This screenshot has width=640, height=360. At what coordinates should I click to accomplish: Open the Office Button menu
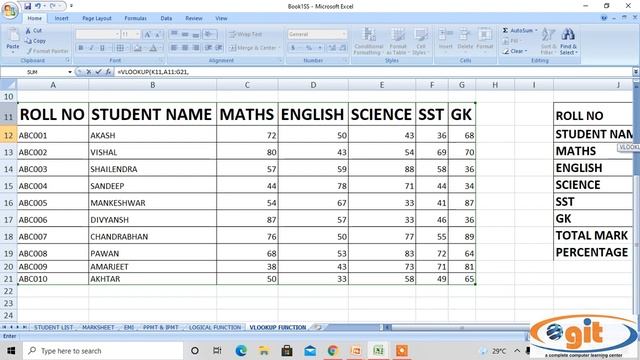pyautogui.click(x=10, y=10)
